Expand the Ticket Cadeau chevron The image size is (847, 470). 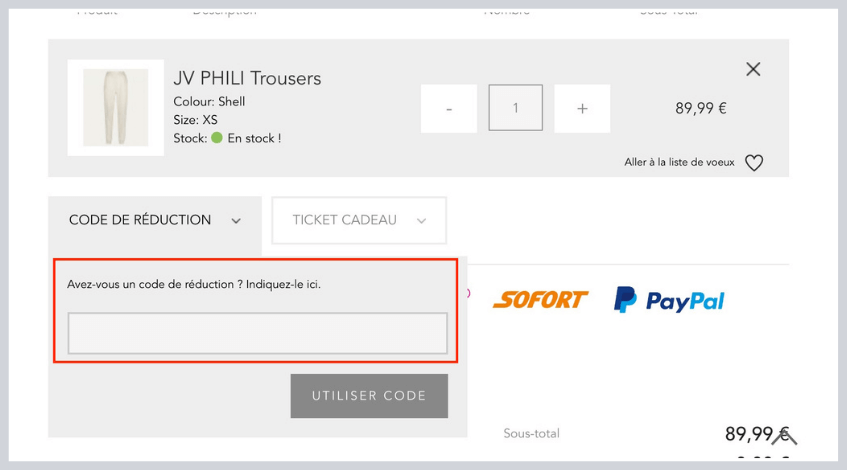pos(421,221)
